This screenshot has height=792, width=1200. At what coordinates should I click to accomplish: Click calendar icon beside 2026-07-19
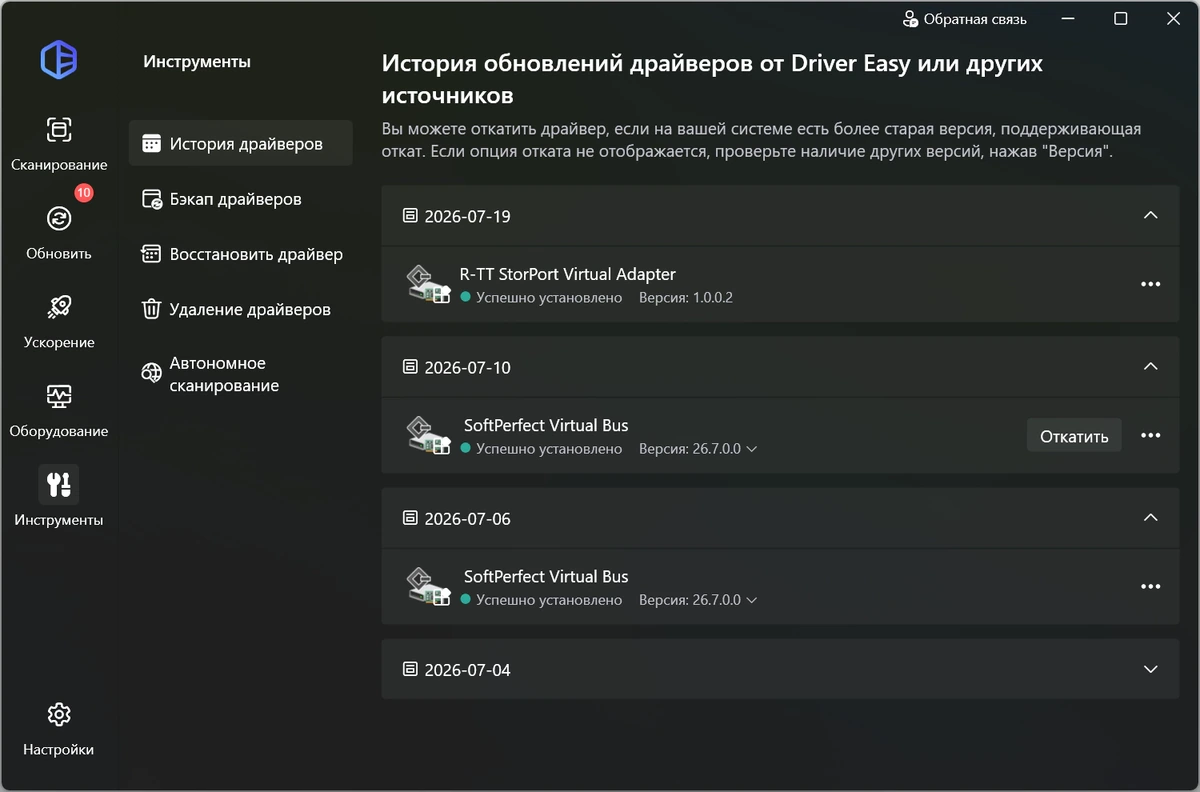tap(409, 216)
